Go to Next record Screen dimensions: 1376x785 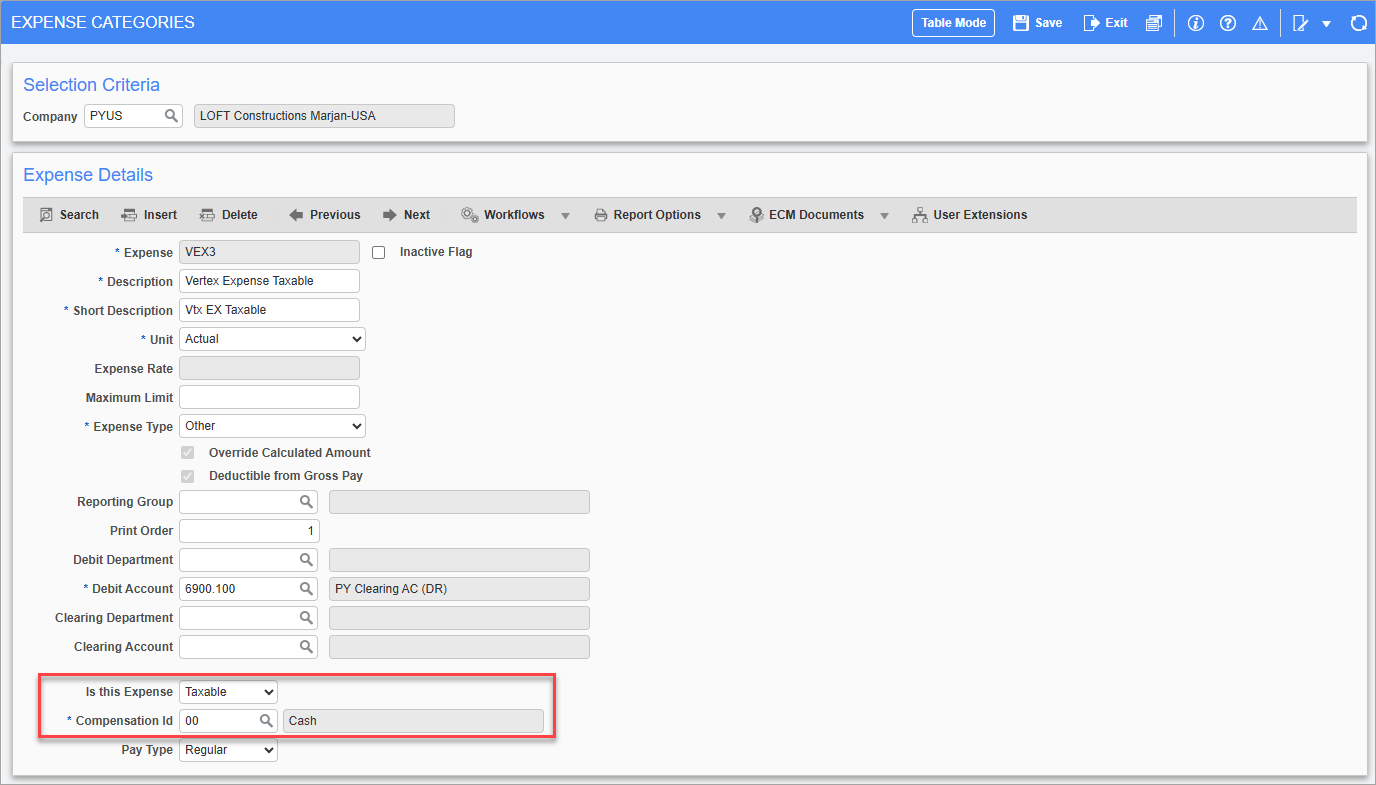pyautogui.click(x=406, y=215)
